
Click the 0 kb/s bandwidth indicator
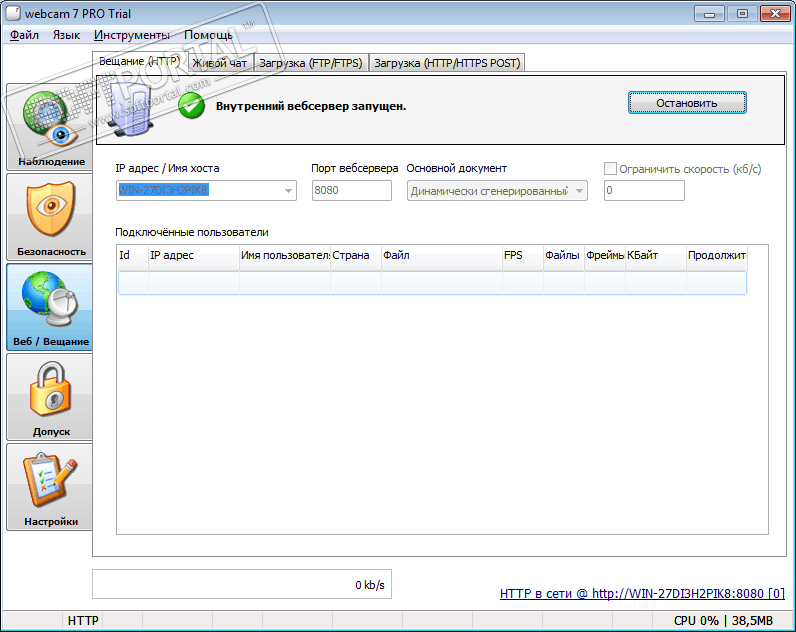[242, 584]
